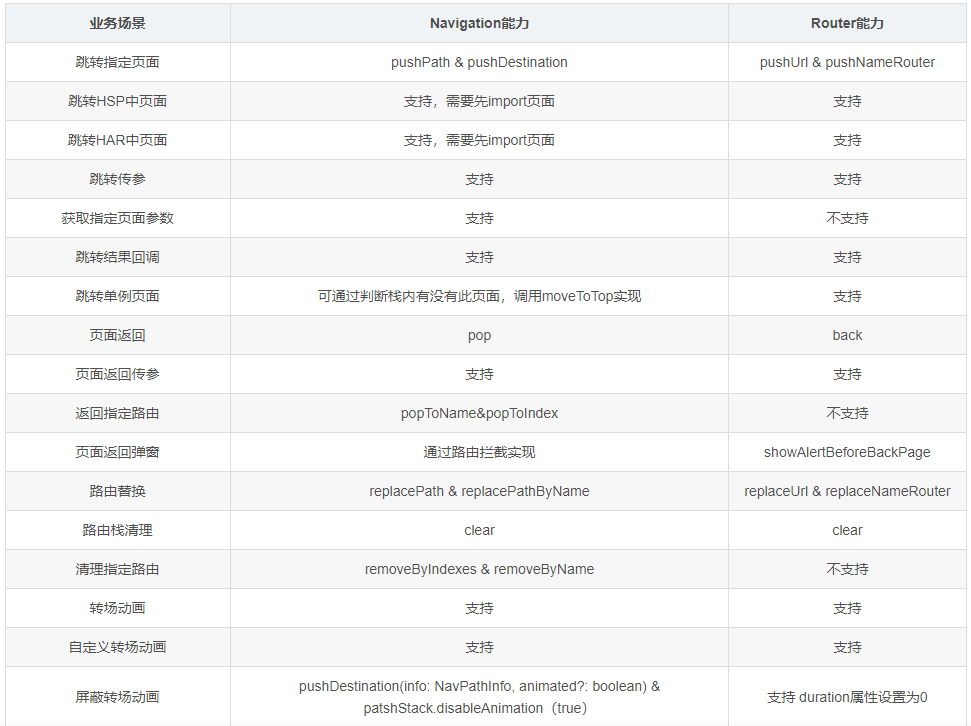Click the Router 支持 cell for 跳转单例页面

[x=847, y=296]
